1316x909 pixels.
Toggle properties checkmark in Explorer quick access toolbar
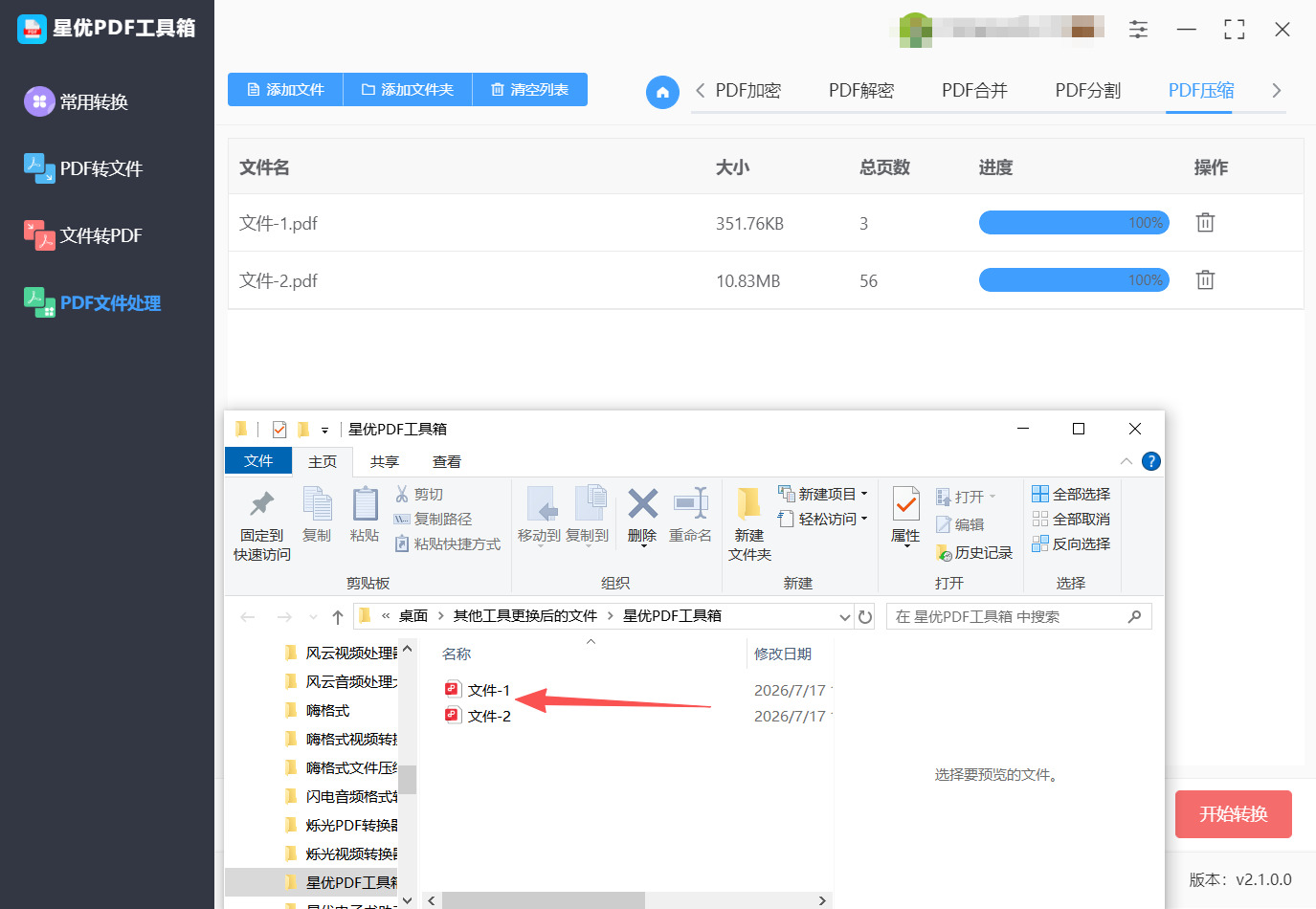click(279, 430)
